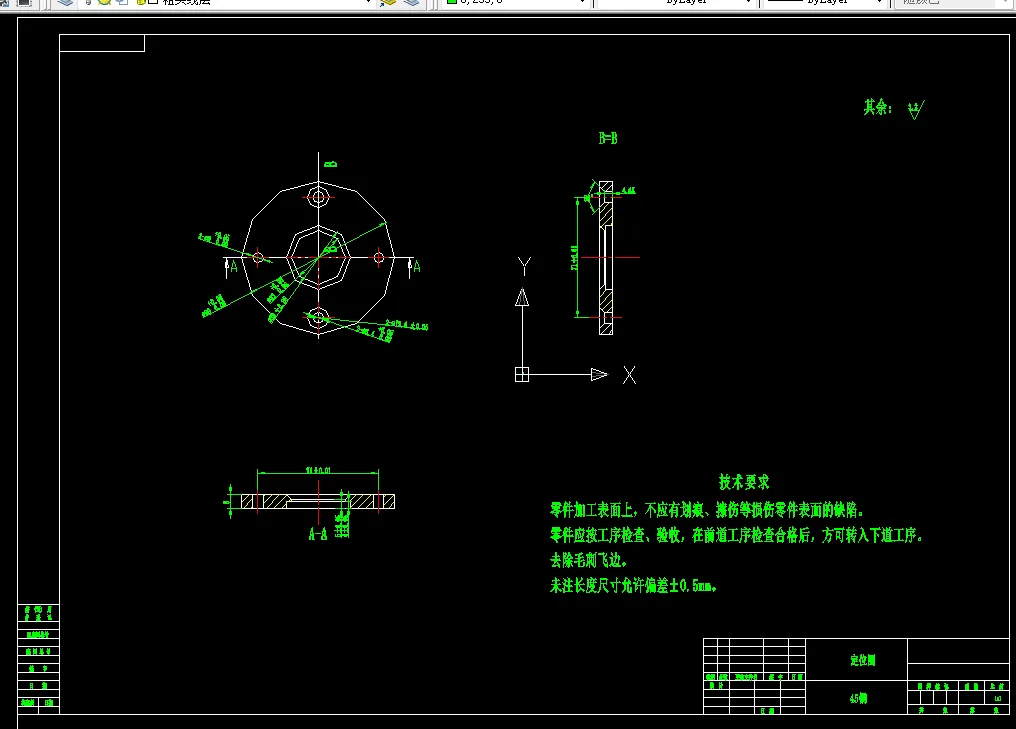Select thickness dimension left of A-A section
Viewport: 1016px width, 729px height.
[229, 502]
